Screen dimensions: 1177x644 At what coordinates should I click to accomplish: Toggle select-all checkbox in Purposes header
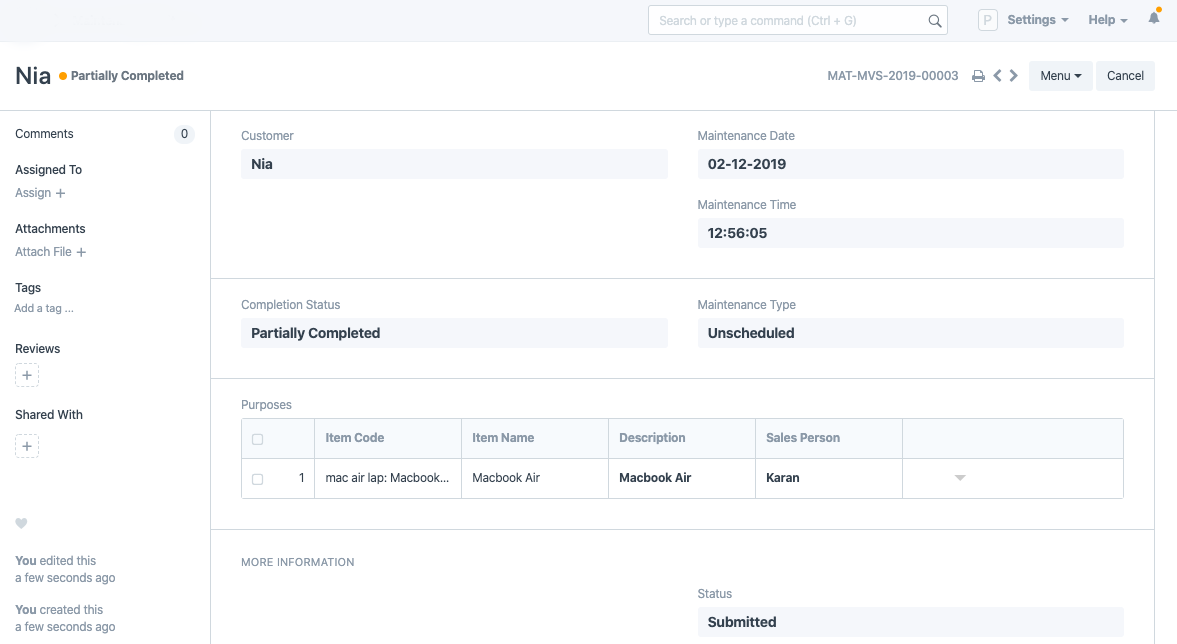point(258,439)
